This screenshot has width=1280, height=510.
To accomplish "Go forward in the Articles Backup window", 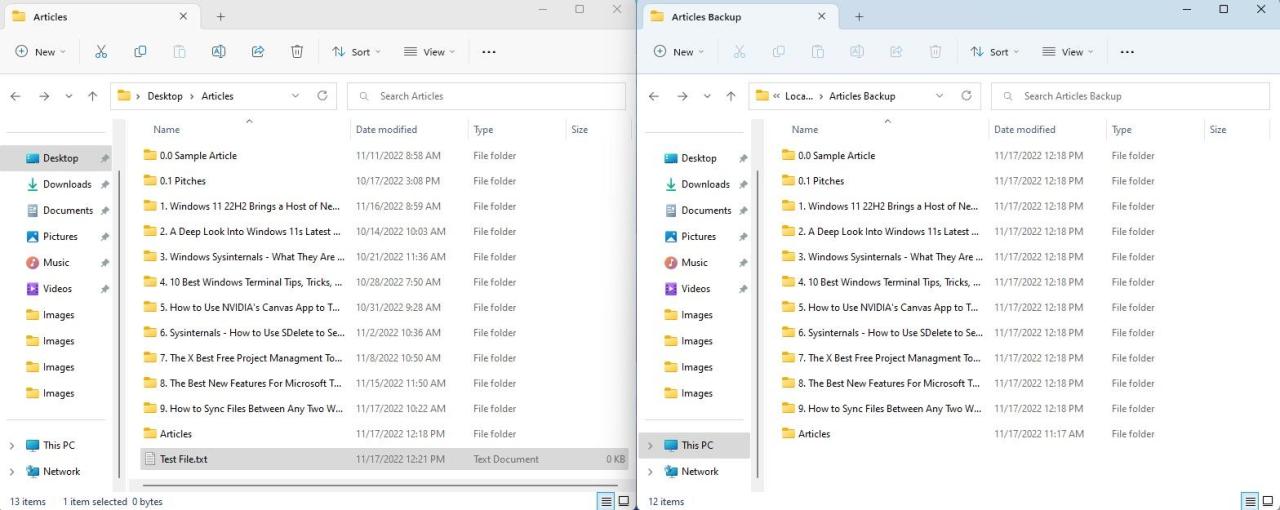I will pyautogui.click(x=682, y=96).
